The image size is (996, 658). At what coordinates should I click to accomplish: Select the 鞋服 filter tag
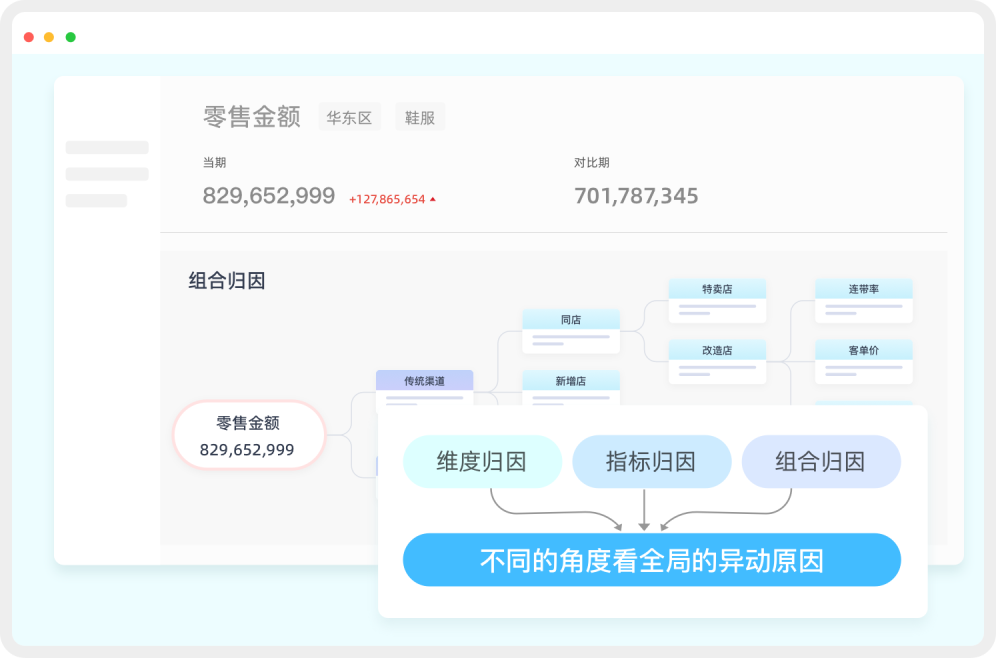420,117
